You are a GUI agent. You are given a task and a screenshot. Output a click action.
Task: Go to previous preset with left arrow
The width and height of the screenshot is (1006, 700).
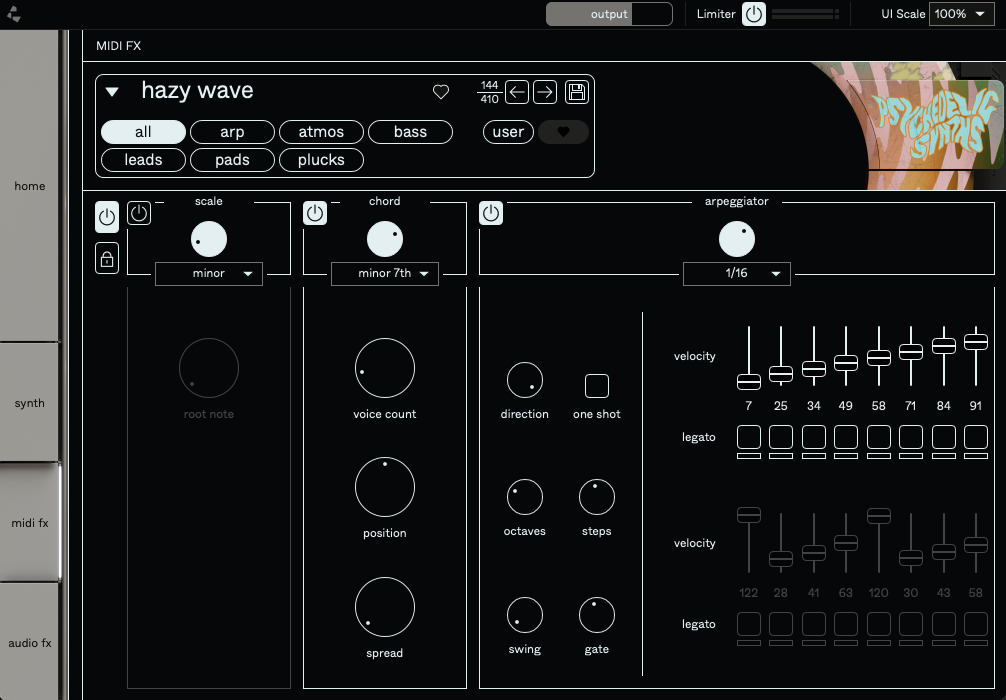(x=517, y=92)
